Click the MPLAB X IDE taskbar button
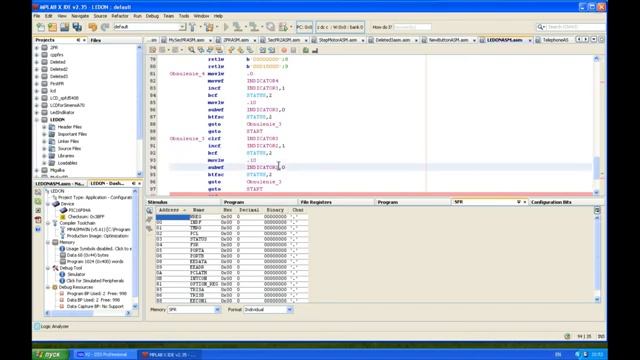 (169, 355)
